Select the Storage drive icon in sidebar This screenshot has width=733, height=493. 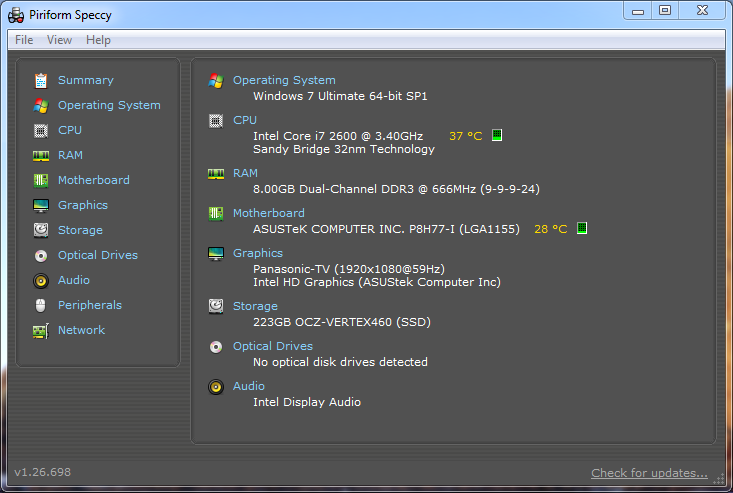click(x=41, y=230)
